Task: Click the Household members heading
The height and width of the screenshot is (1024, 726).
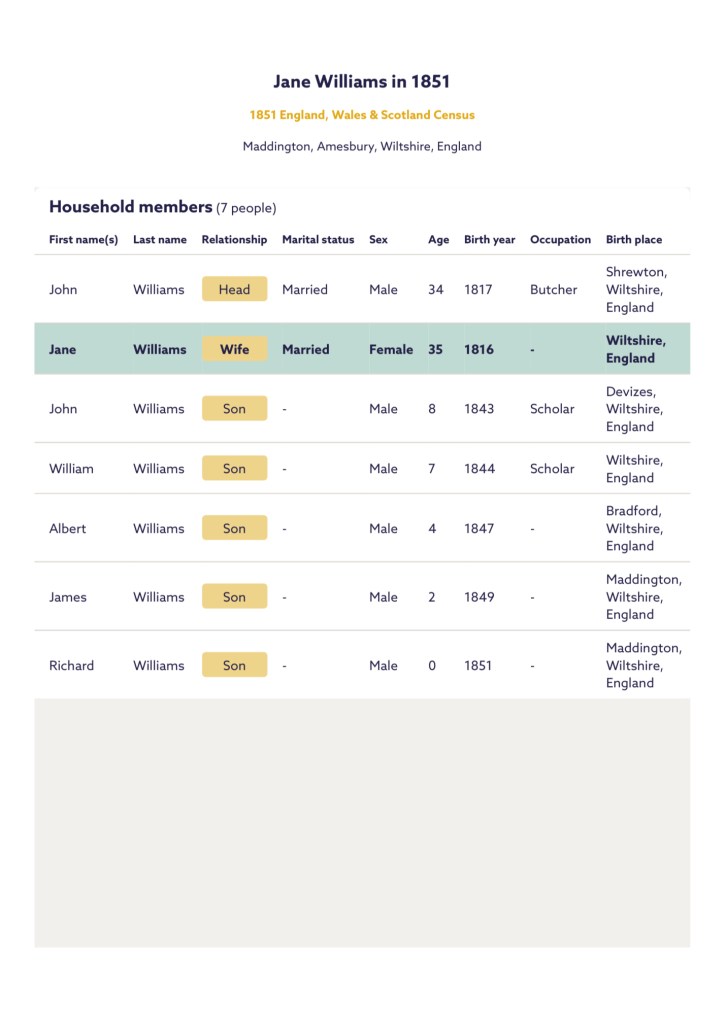Action: (x=131, y=207)
